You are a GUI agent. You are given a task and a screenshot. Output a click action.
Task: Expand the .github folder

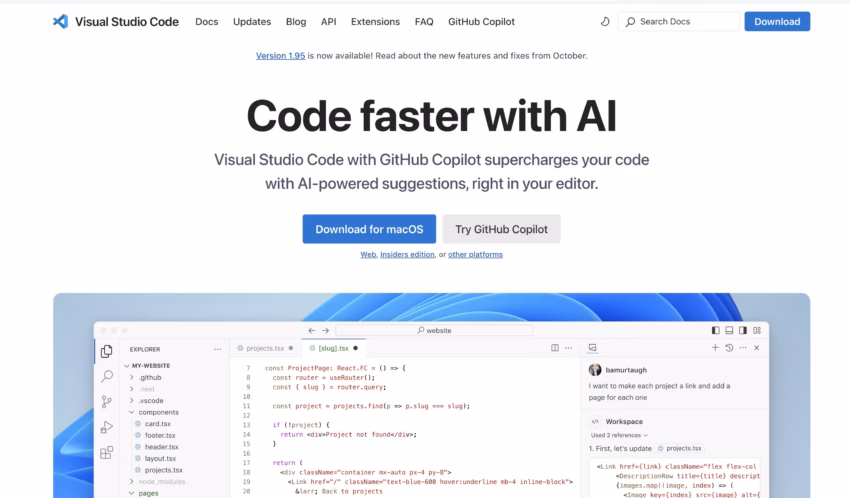132,377
